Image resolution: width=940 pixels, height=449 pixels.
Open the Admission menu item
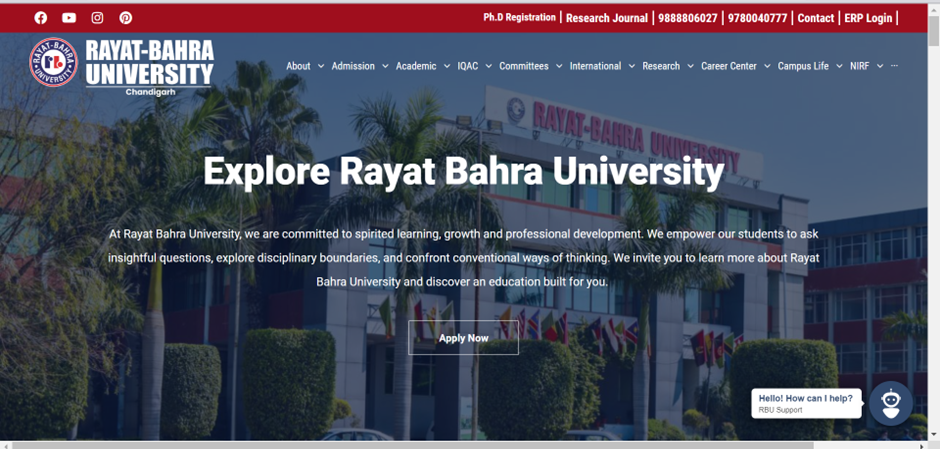(353, 66)
